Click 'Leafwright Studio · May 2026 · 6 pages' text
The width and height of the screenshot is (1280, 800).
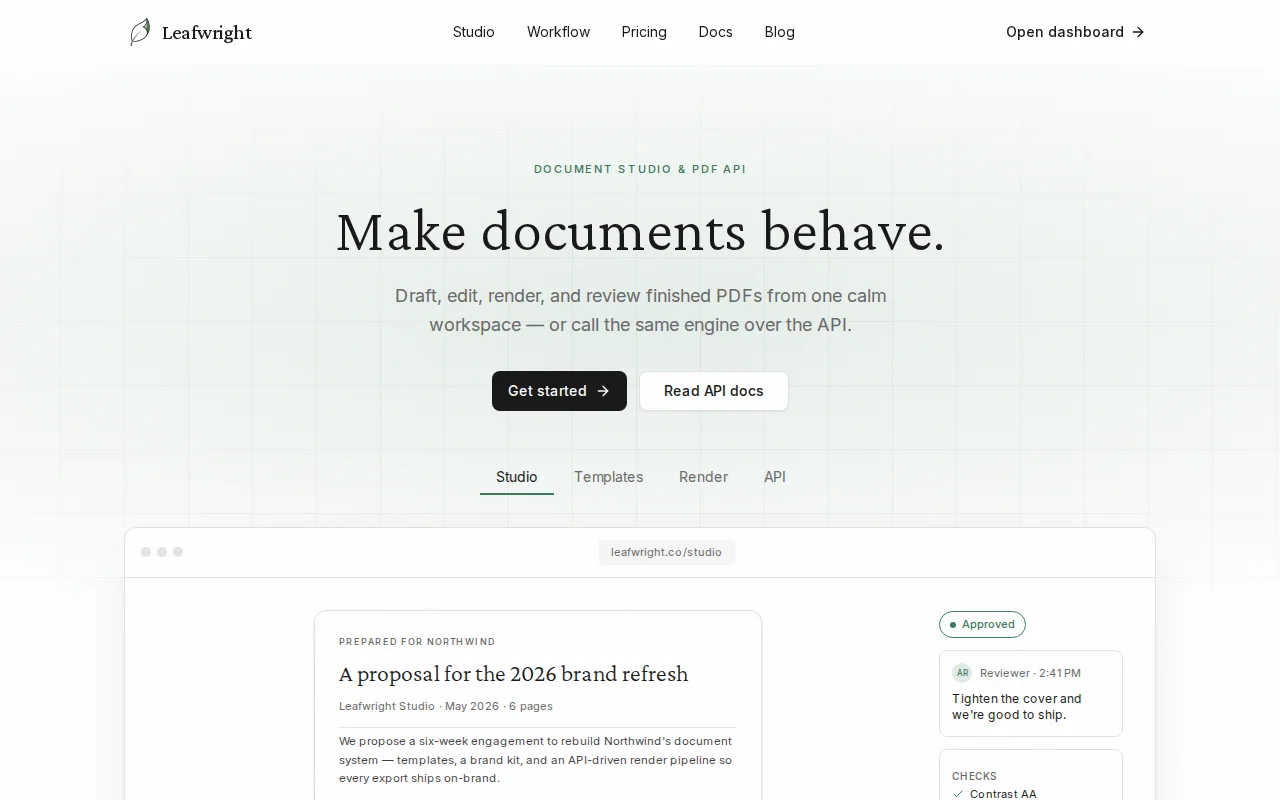tap(446, 706)
